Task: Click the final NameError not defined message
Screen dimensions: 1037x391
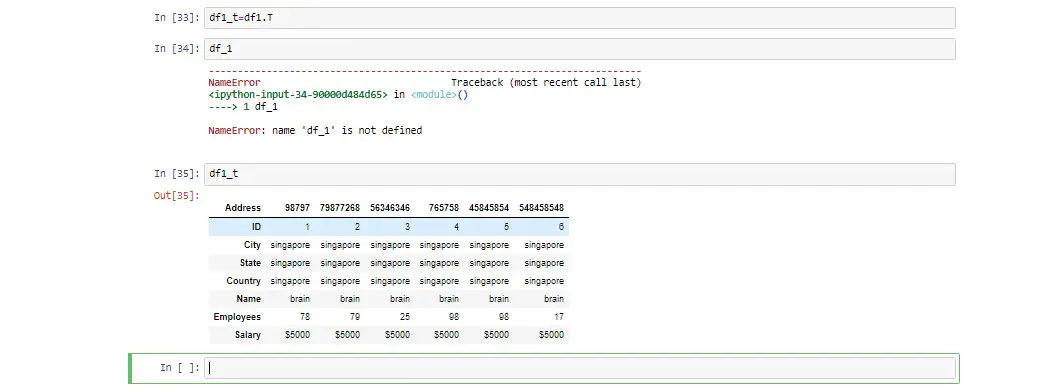Action: pyautogui.click(x=315, y=130)
